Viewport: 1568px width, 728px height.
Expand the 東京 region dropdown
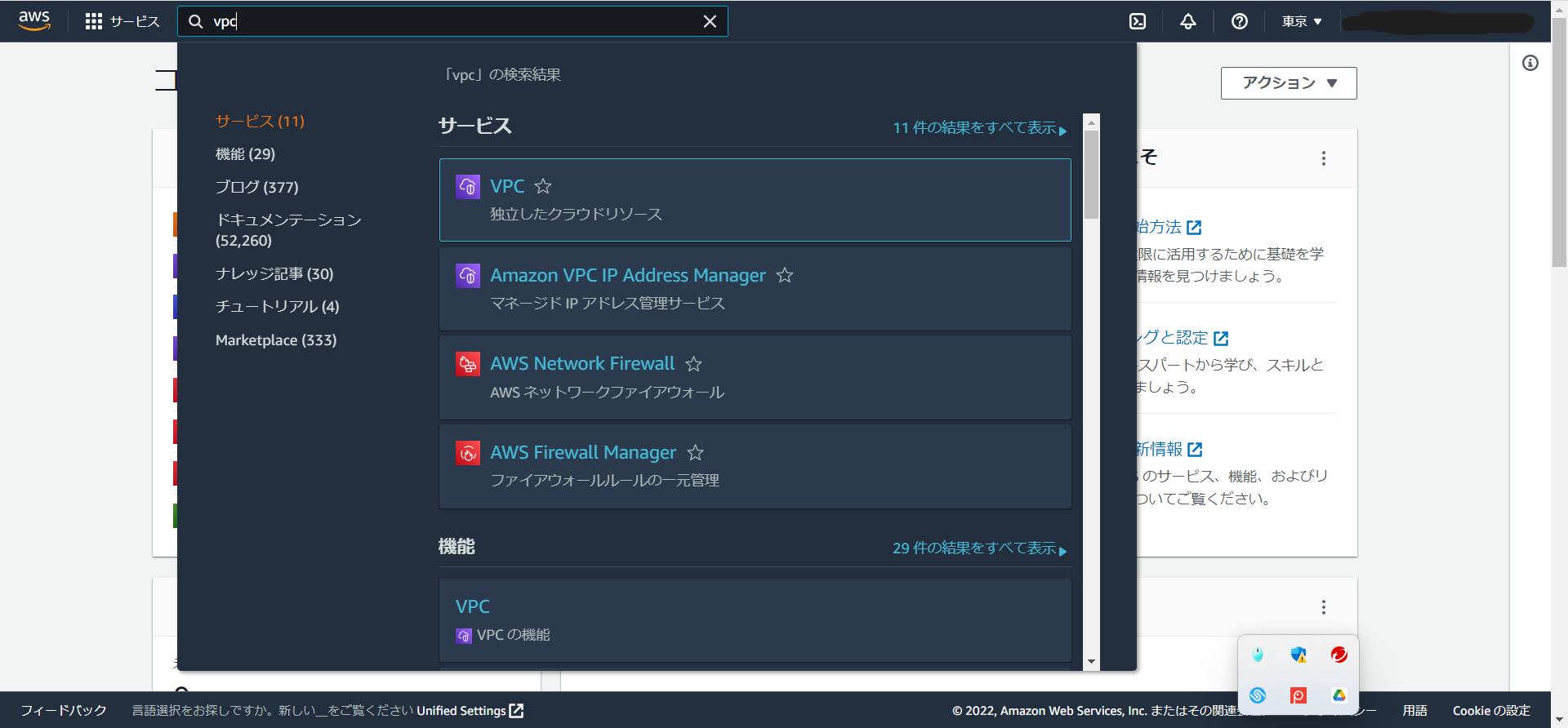pos(1302,21)
